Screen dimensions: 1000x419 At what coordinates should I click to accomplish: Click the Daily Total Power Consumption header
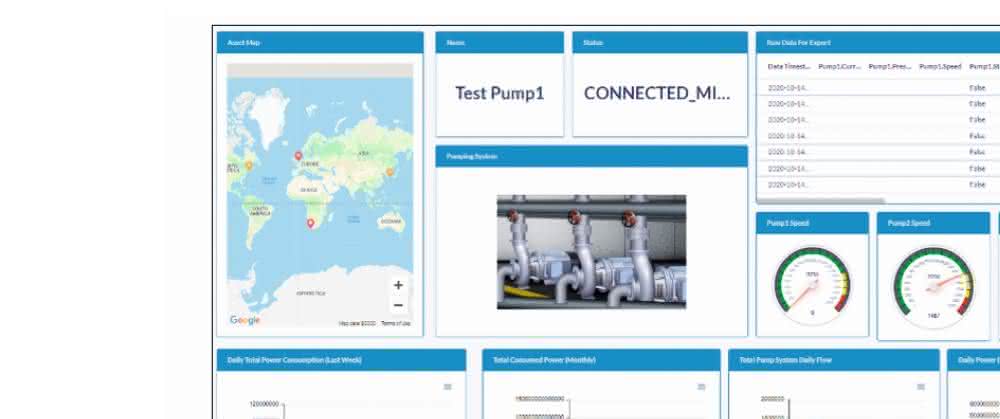[341, 360]
